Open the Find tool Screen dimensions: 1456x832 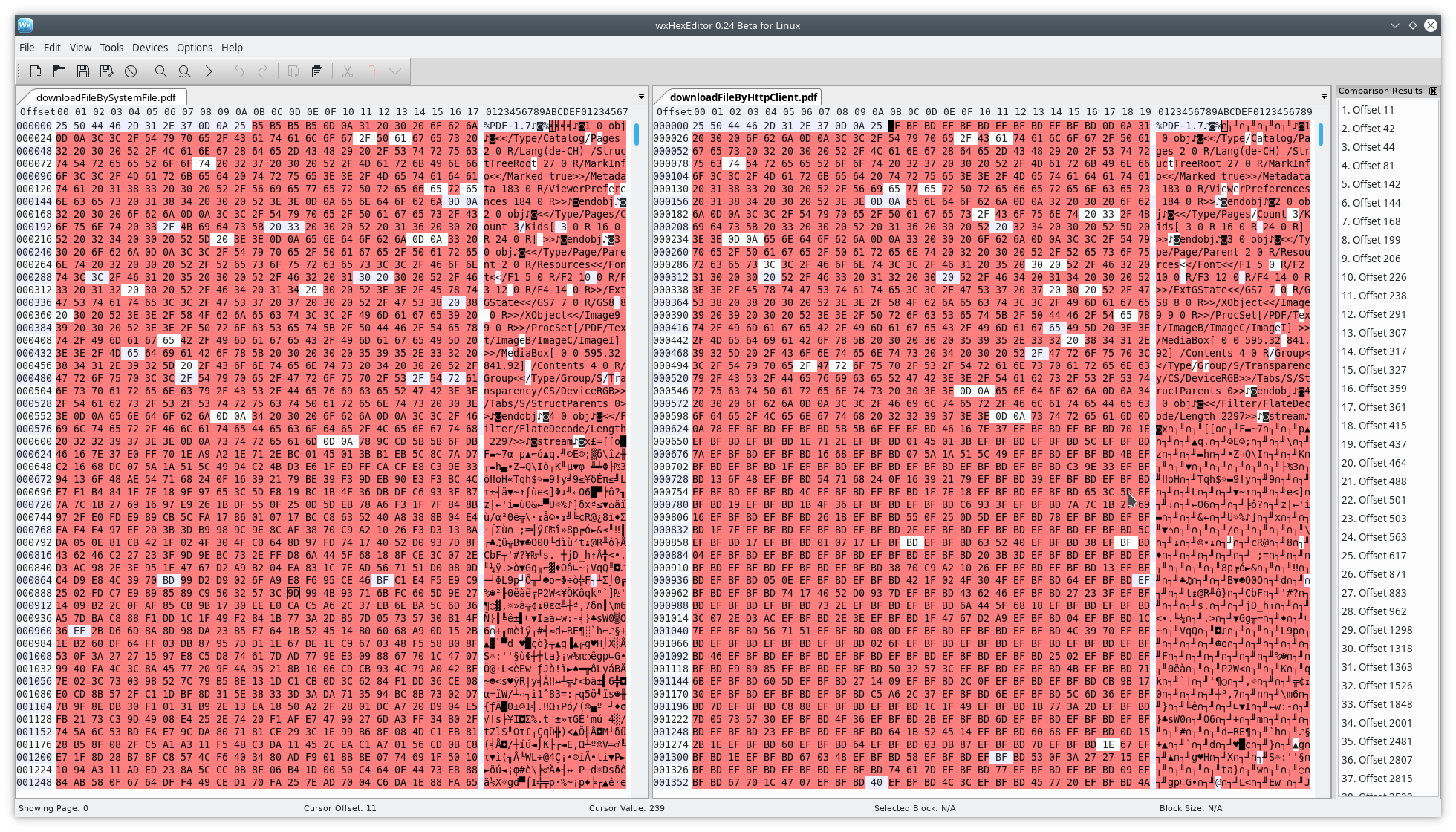[x=161, y=71]
